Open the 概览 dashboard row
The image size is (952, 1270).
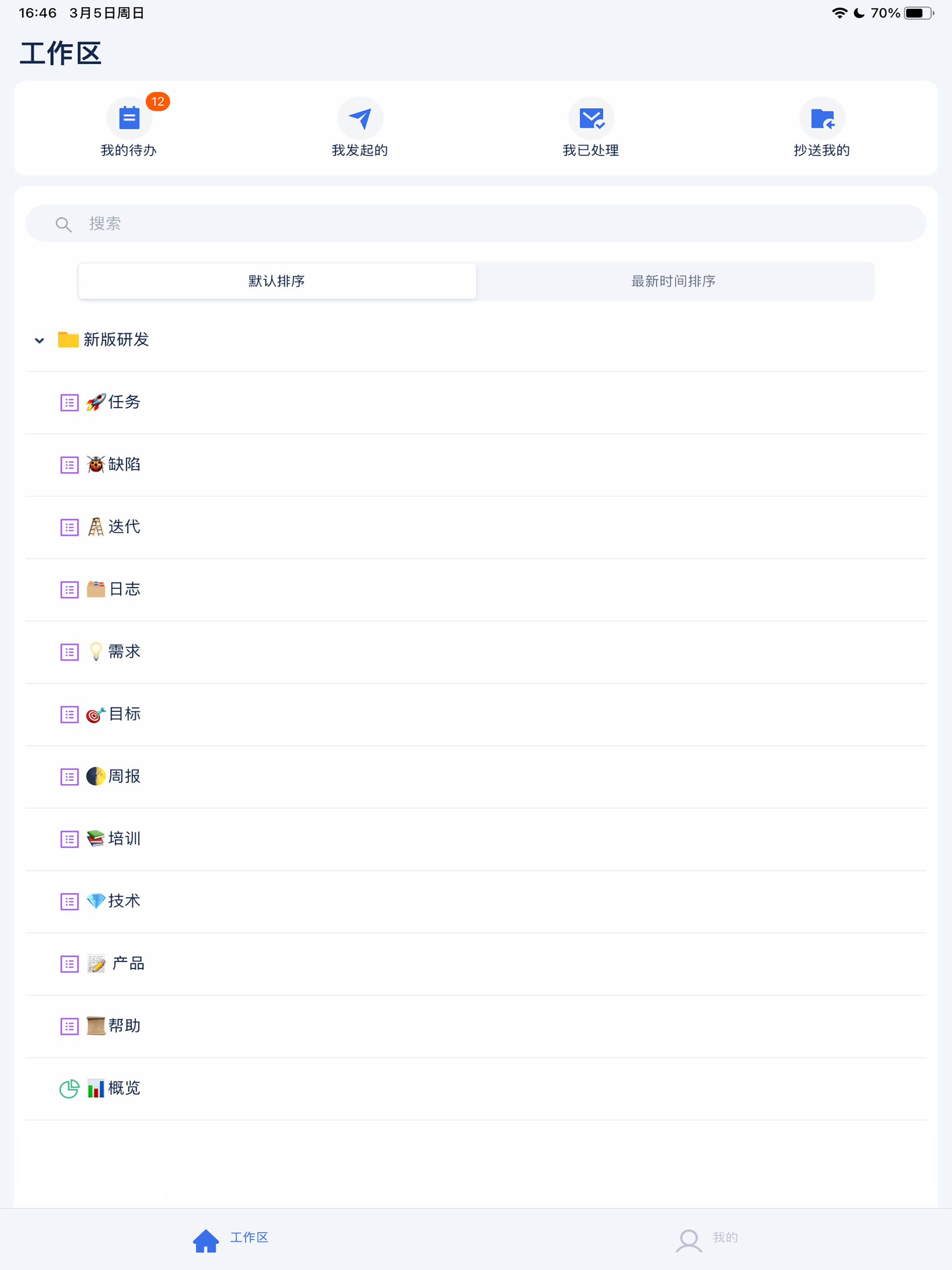point(476,1089)
